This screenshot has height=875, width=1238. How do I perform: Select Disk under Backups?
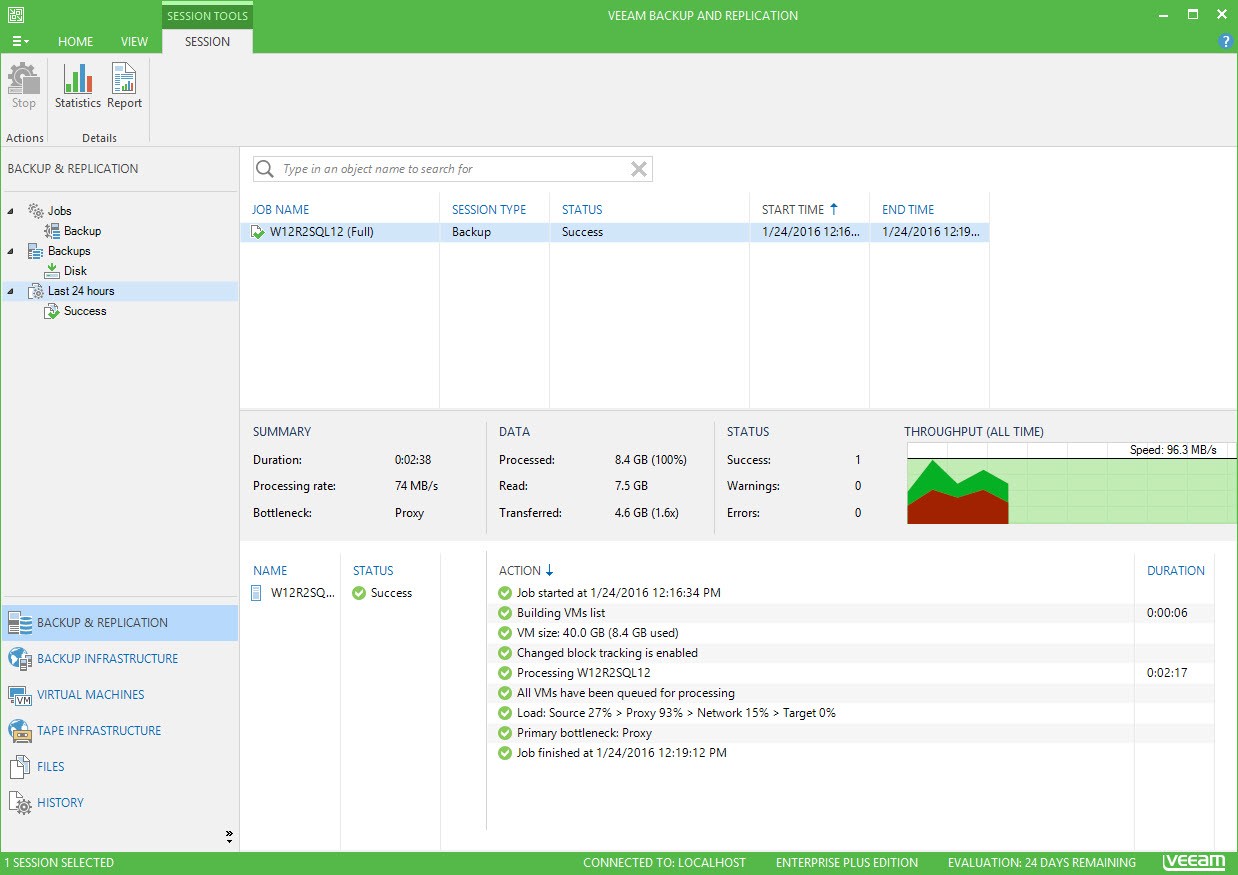pyautogui.click(x=75, y=271)
